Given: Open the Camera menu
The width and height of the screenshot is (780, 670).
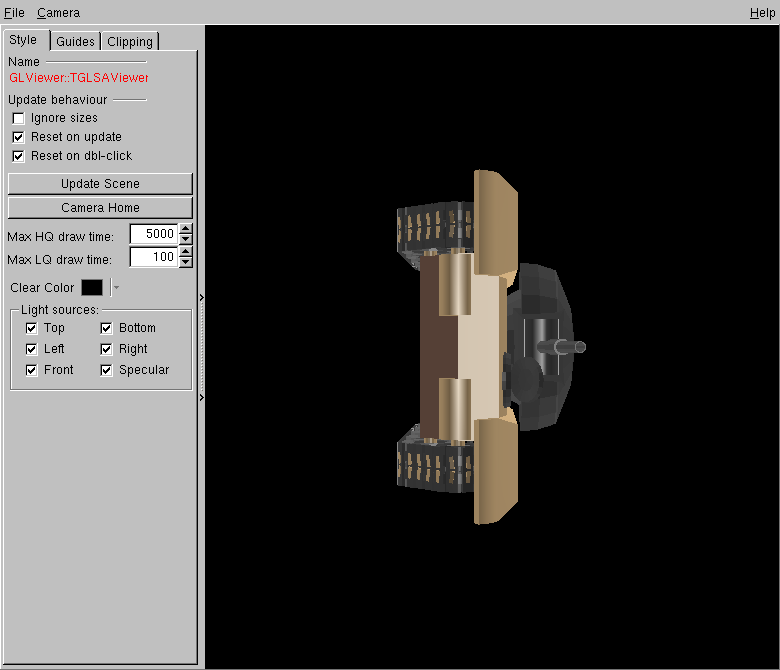Looking at the screenshot, I should pyautogui.click(x=58, y=12).
